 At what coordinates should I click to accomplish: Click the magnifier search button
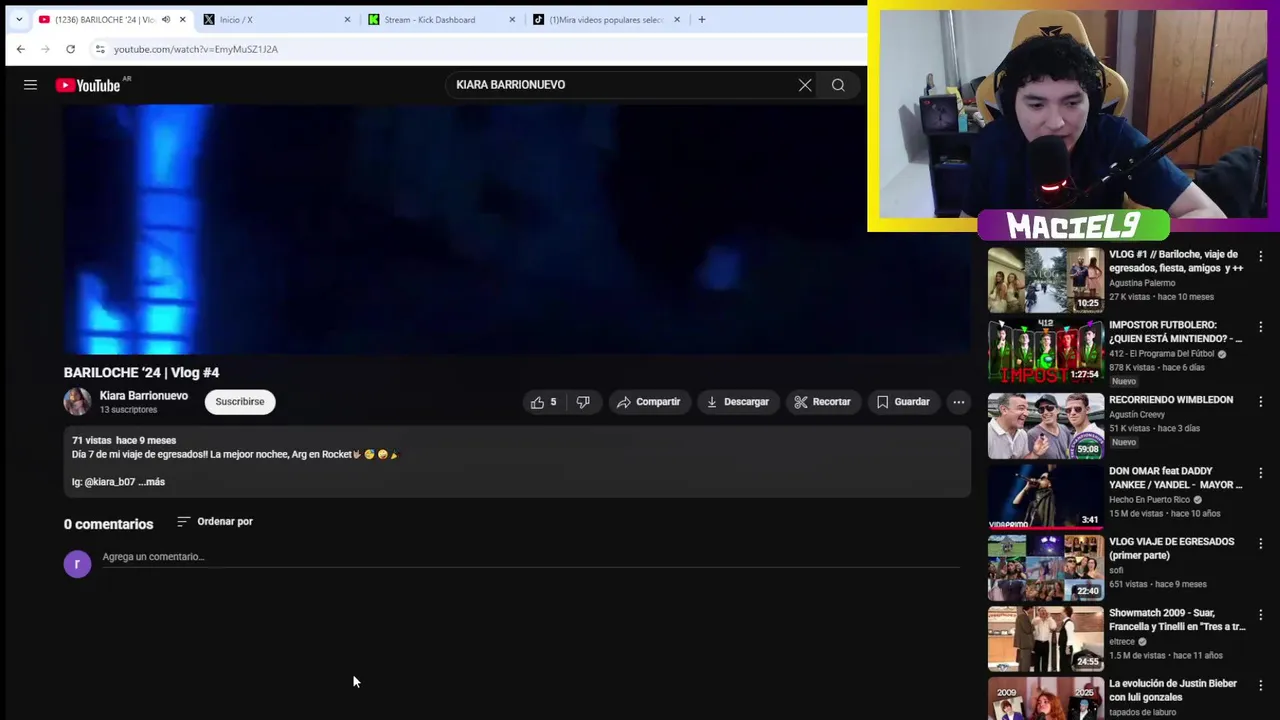(838, 85)
